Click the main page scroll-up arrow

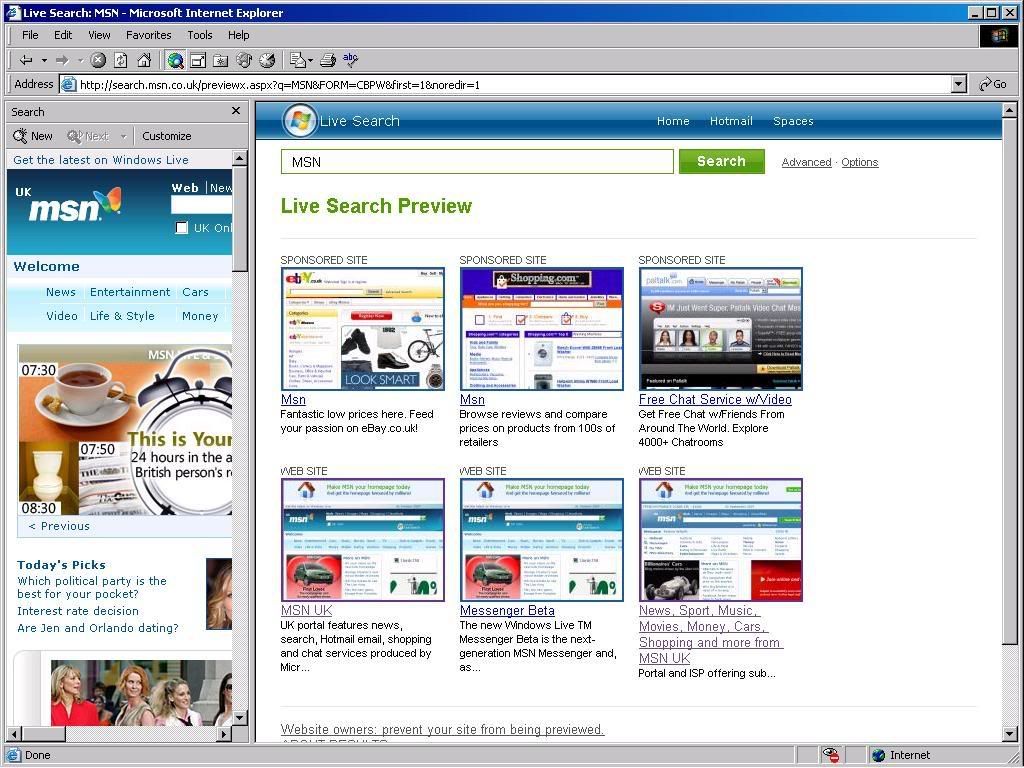1010,110
